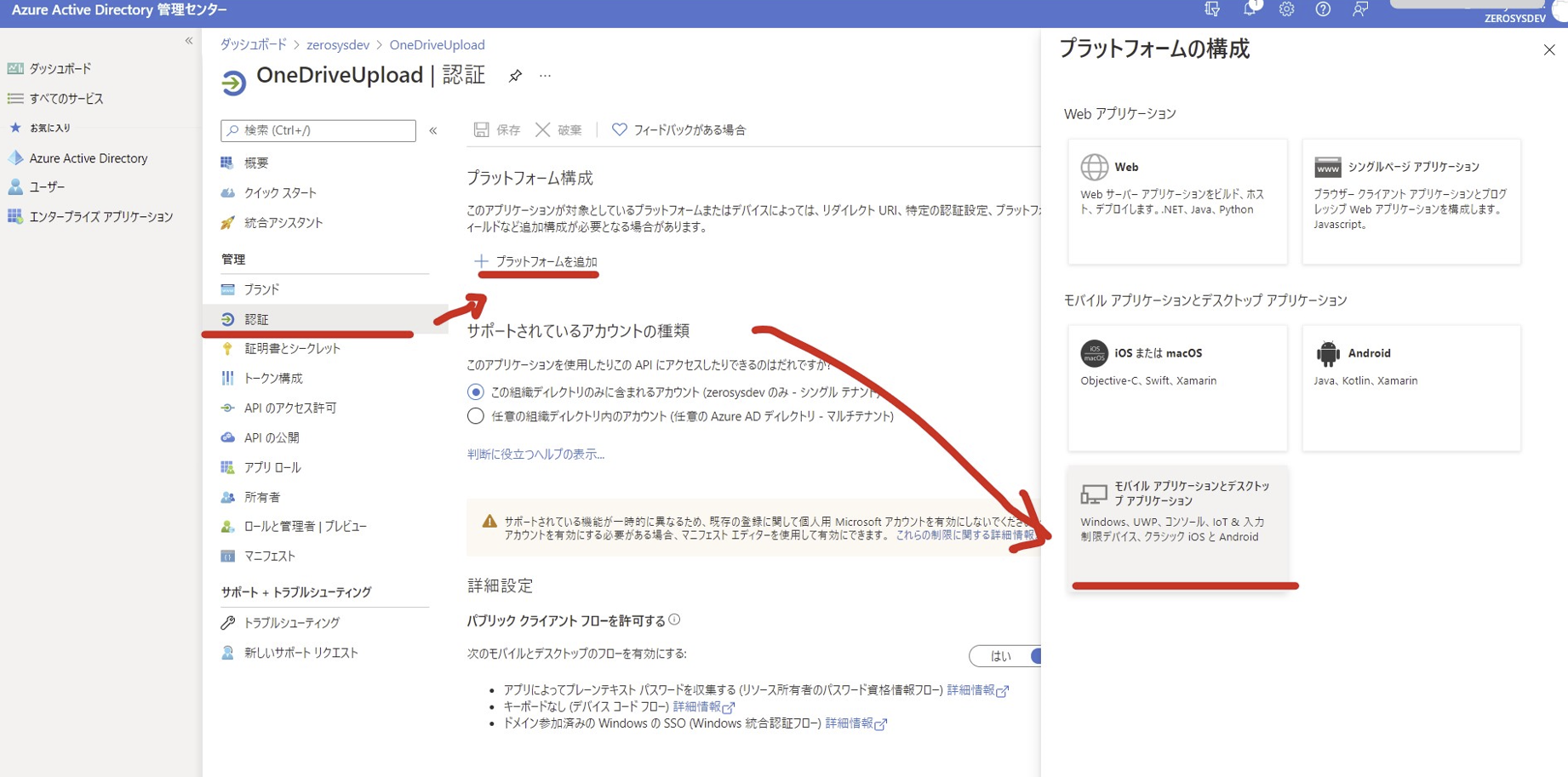Open エンタープライズ アプリケーション in the sidebar

[x=90, y=217]
